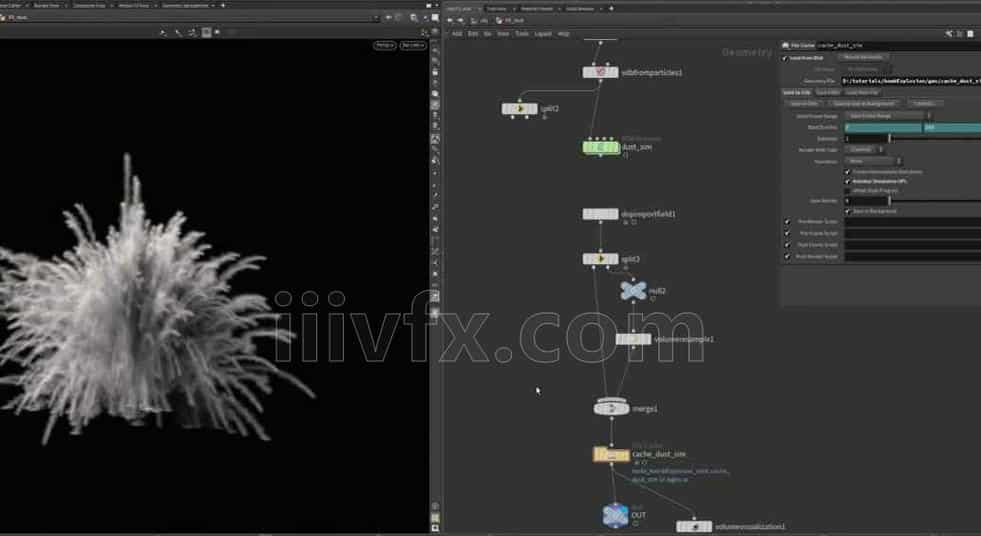
Task: Open the View menu in network editor
Action: [x=503, y=34]
